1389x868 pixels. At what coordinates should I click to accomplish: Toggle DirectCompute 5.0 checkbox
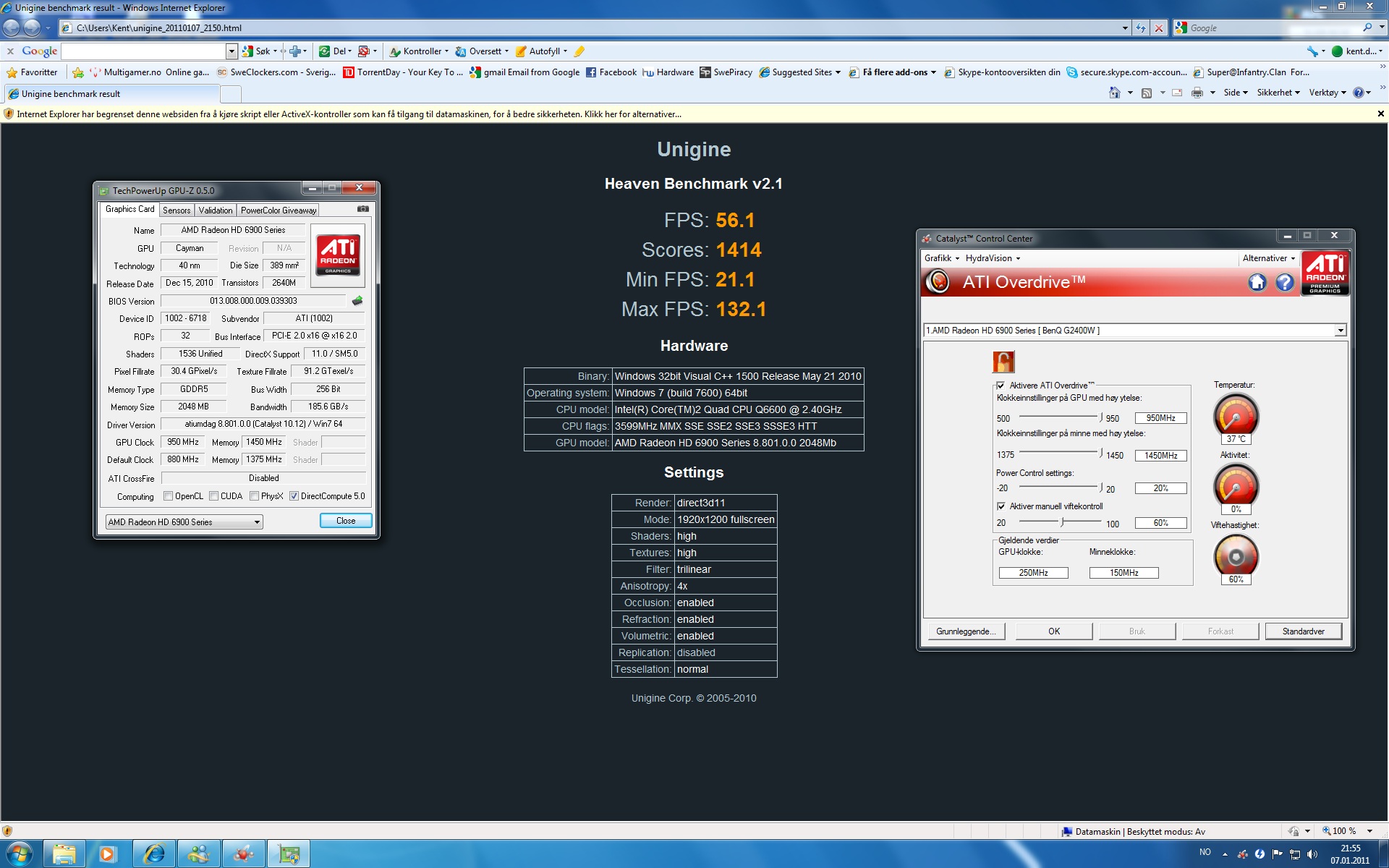click(294, 496)
